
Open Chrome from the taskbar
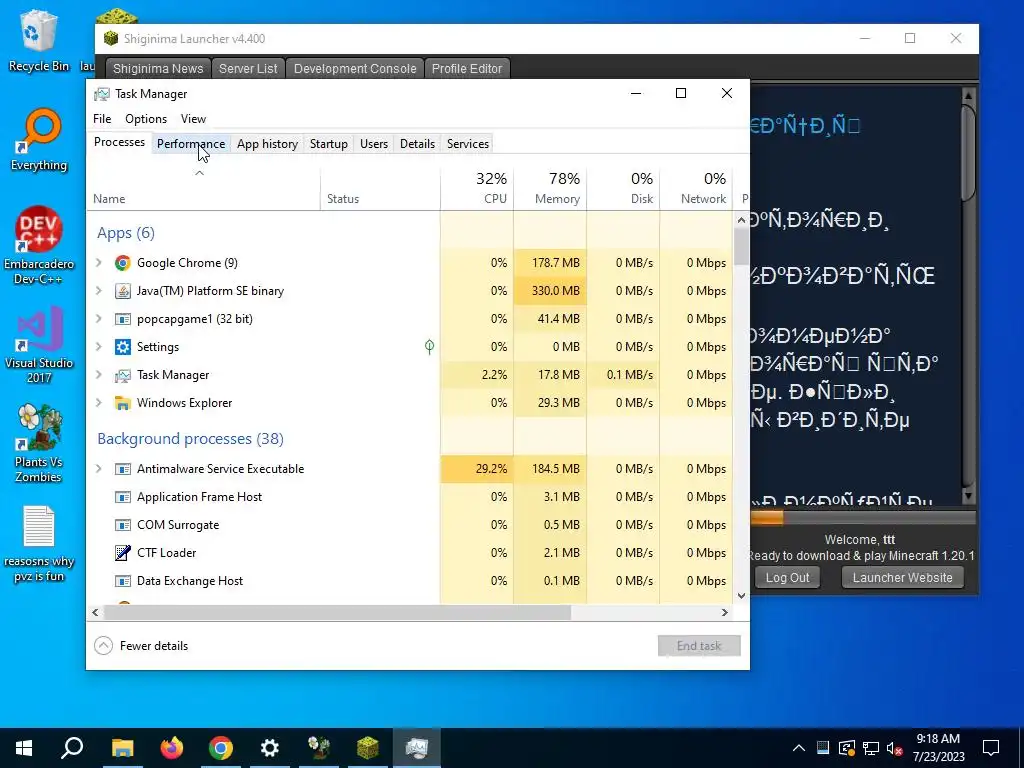click(x=221, y=747)
